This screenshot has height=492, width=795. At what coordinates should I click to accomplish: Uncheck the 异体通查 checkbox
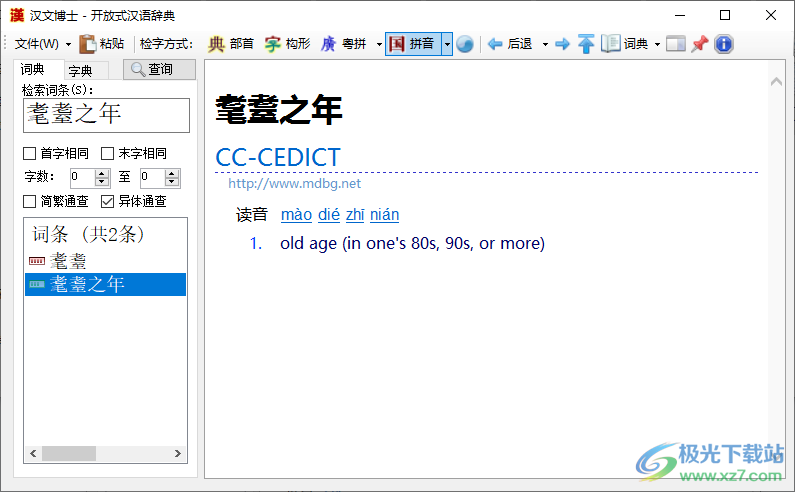[107, 201]
